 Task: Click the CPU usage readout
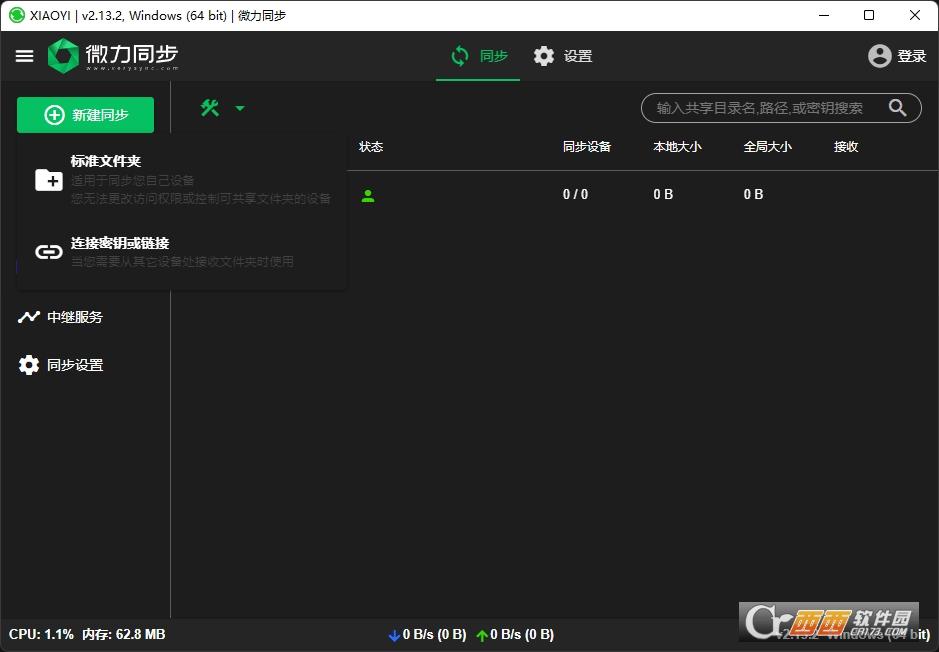tap(41, 634)
